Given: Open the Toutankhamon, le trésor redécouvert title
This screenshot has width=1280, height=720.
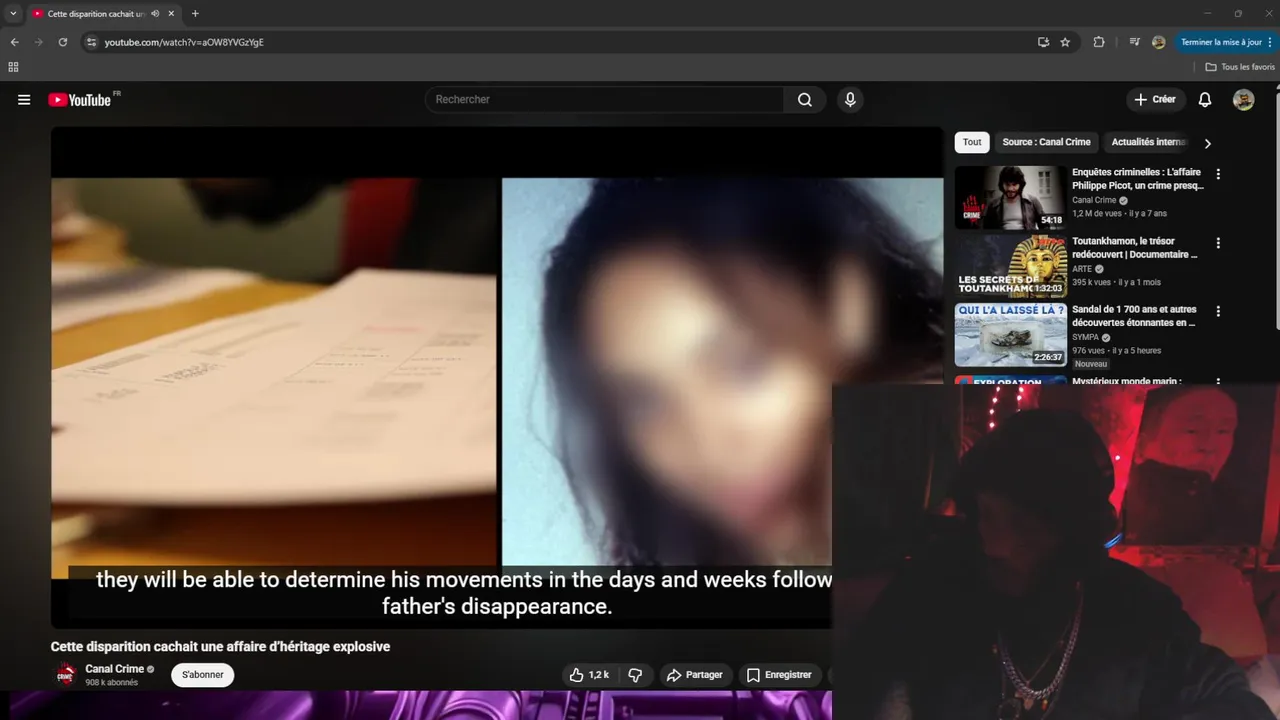Looking at the screenshot, I should [x=1134, y=248].
